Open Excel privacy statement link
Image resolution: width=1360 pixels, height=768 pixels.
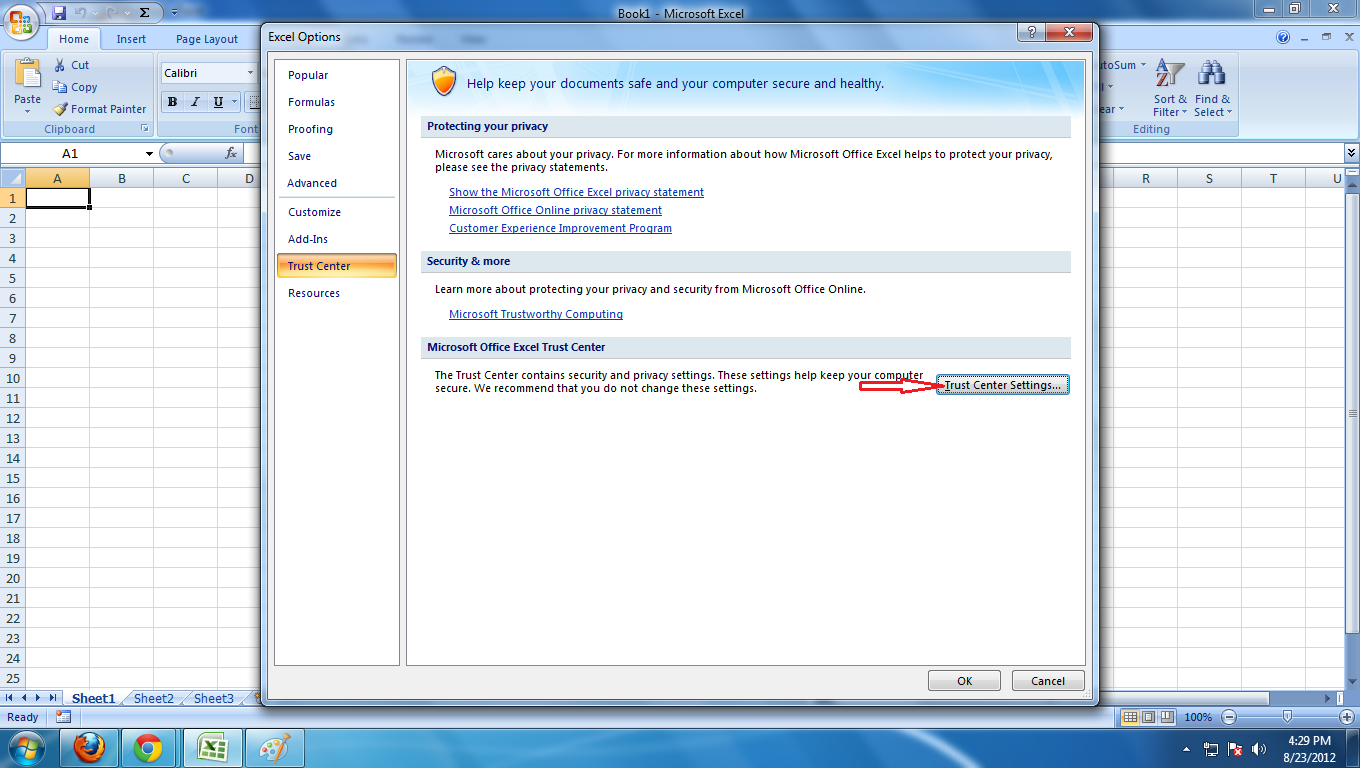pyautogui.click(x=576, y=192)
